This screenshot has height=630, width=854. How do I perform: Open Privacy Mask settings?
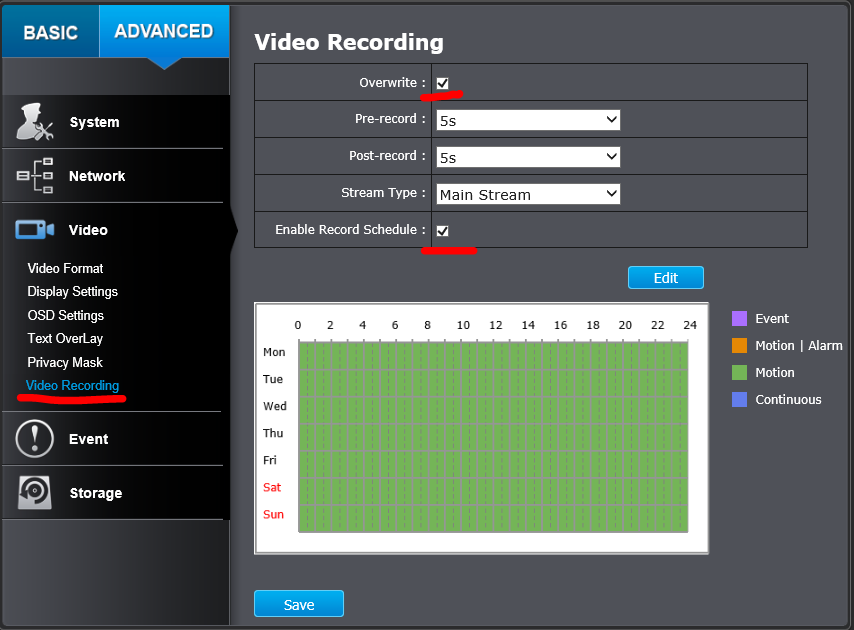click(x=65, y=362)
